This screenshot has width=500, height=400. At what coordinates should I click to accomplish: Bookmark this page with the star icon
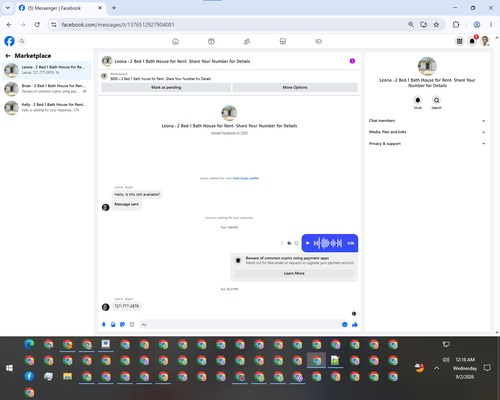click(436, 25)
